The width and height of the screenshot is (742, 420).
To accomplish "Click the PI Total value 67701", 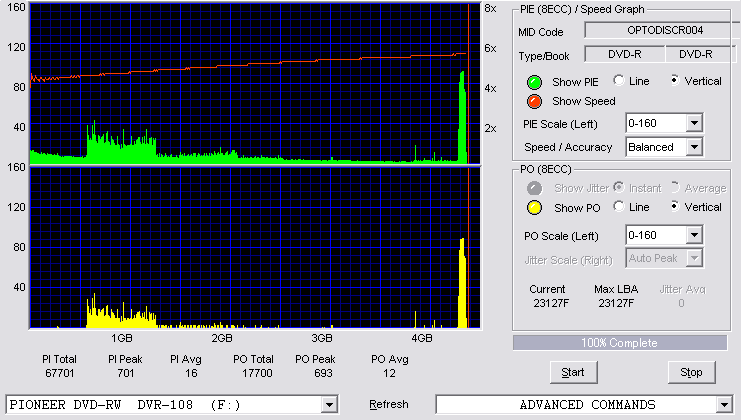I will [x=60, y=374].
